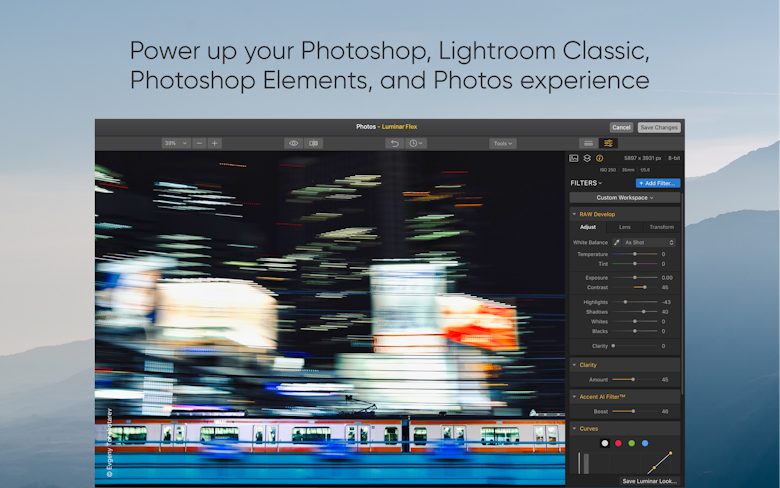Click the curve graph upper point
This screenshot has height=488, width=780.
point(671,453)
